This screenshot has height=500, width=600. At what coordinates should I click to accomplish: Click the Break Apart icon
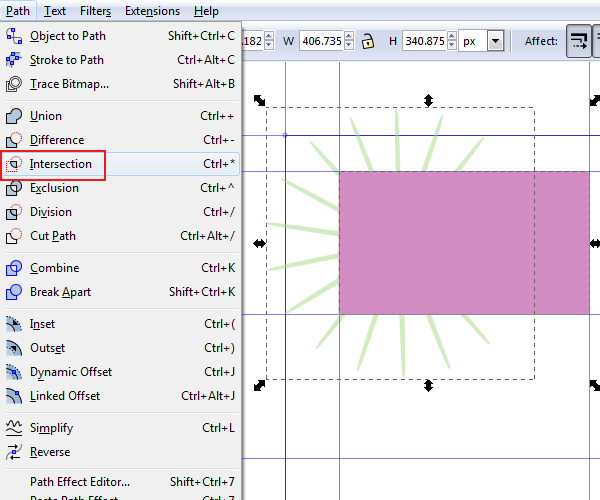click(x=14, y=292)
